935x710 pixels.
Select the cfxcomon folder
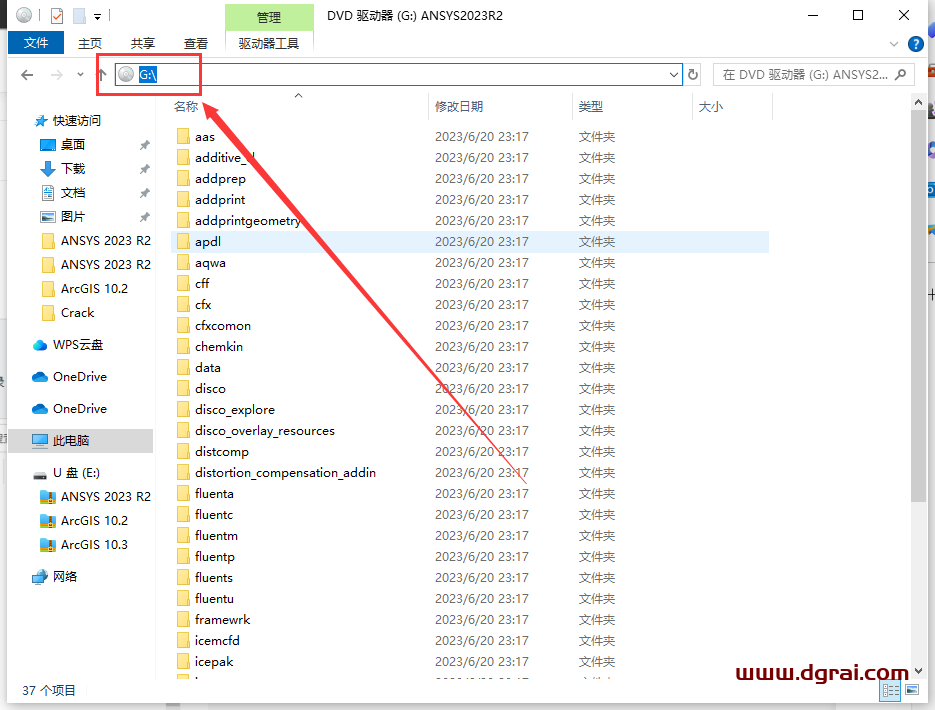[222, 325]
